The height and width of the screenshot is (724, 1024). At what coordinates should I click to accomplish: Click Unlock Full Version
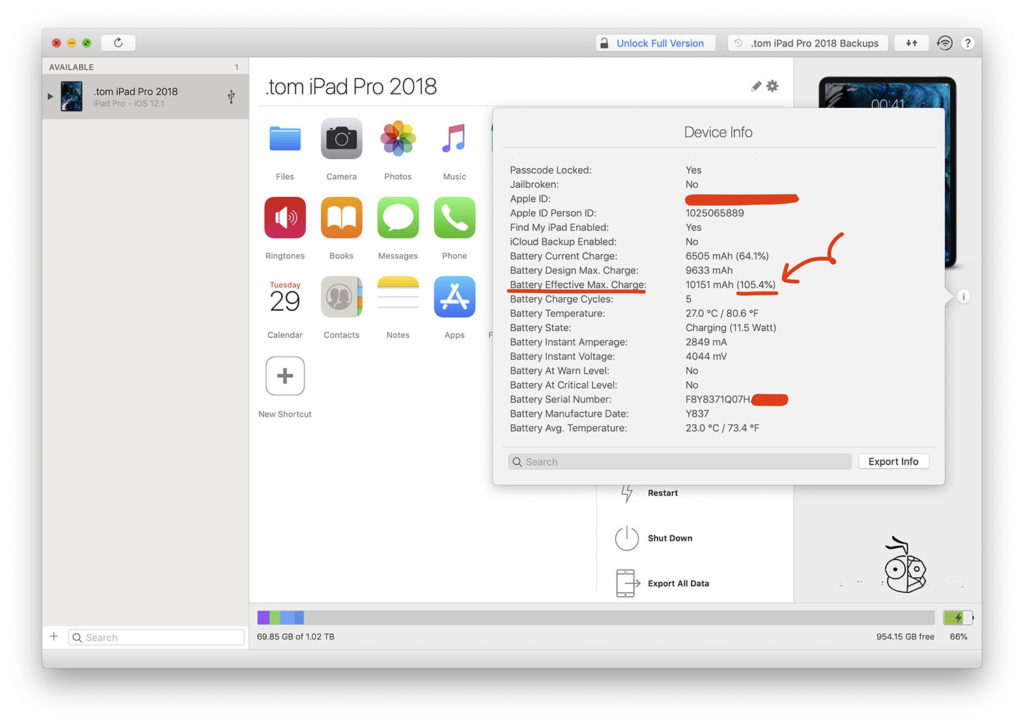point(655,43)
